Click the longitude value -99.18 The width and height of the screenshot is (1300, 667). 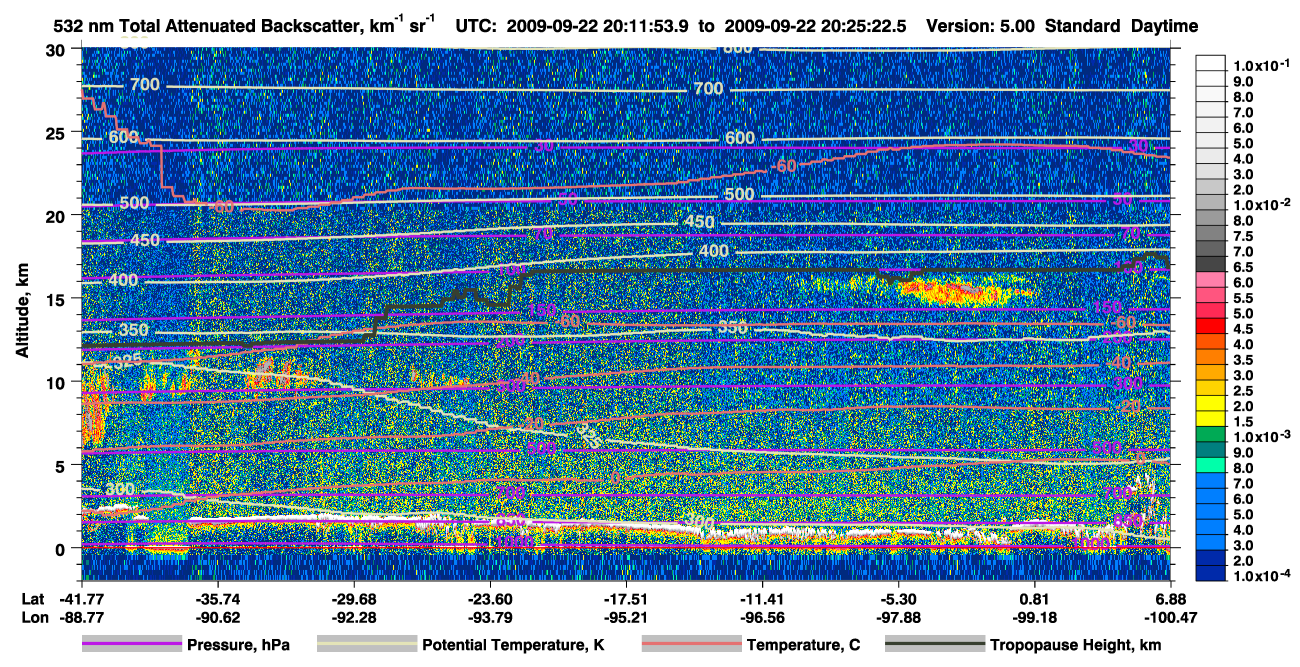(x=1034, y=616)
